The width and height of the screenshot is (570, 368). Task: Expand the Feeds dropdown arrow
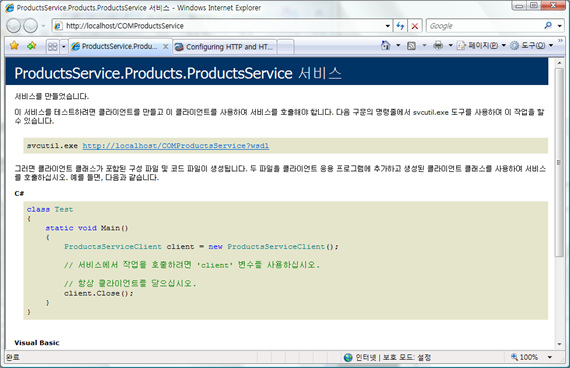424,45
